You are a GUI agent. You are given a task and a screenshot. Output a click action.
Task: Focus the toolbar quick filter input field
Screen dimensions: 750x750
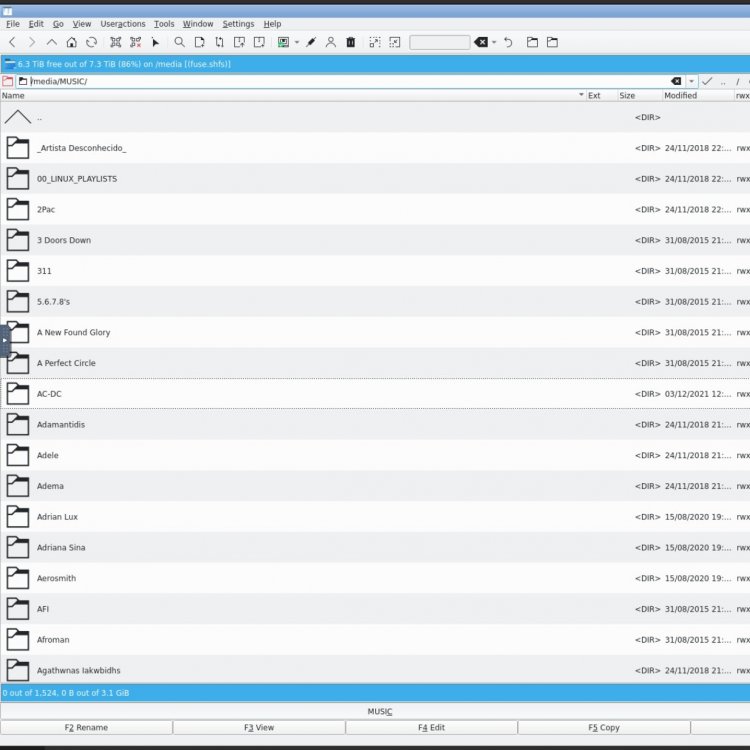click(440, 43)
